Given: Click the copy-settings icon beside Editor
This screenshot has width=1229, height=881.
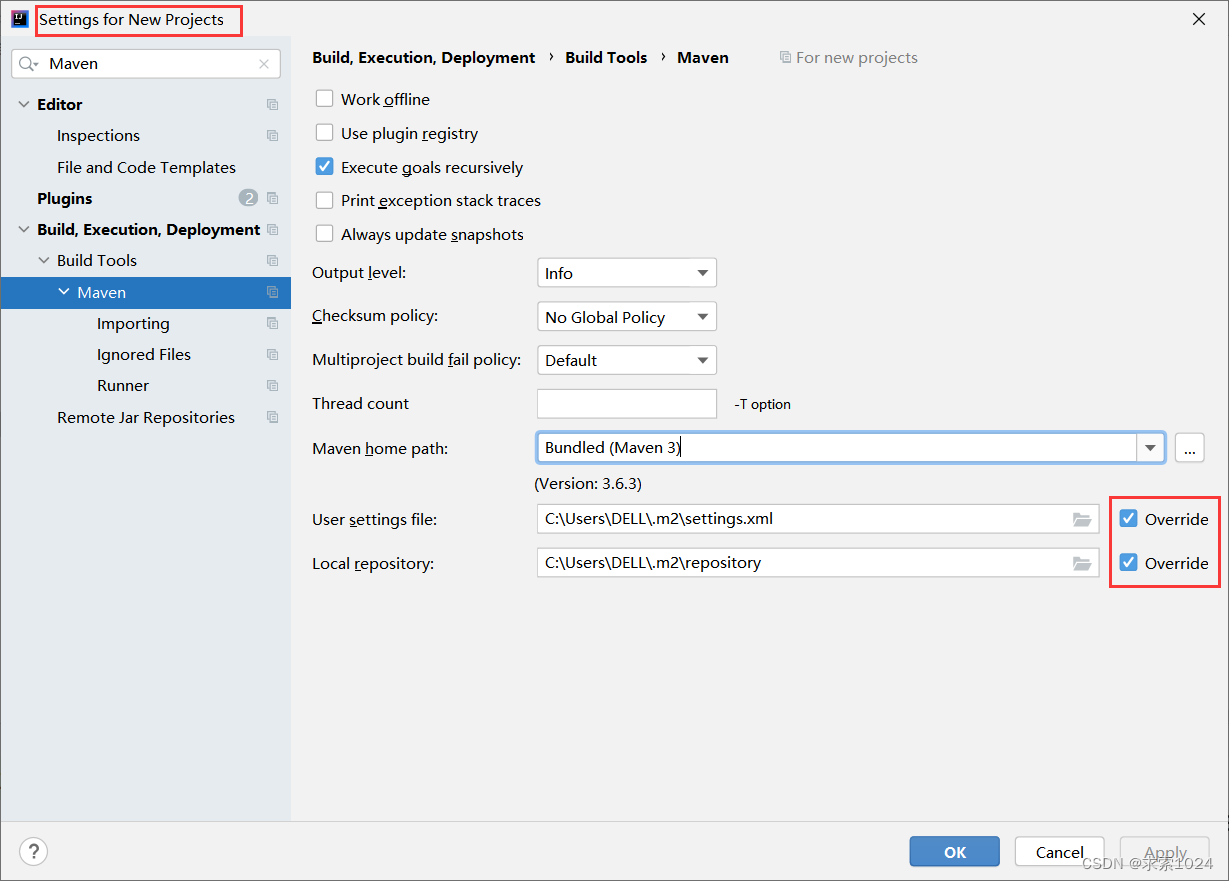Looking at the screenshot, I should [x=272, y=105].
